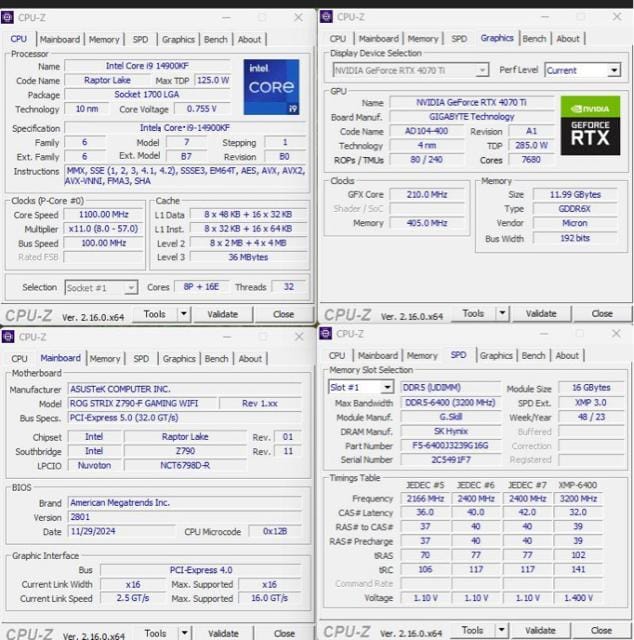The height and width of the screenshot is (640, 634).
Task: Click GFX Core clock value 210.0 MHz
Action: (x=427, y=194)
